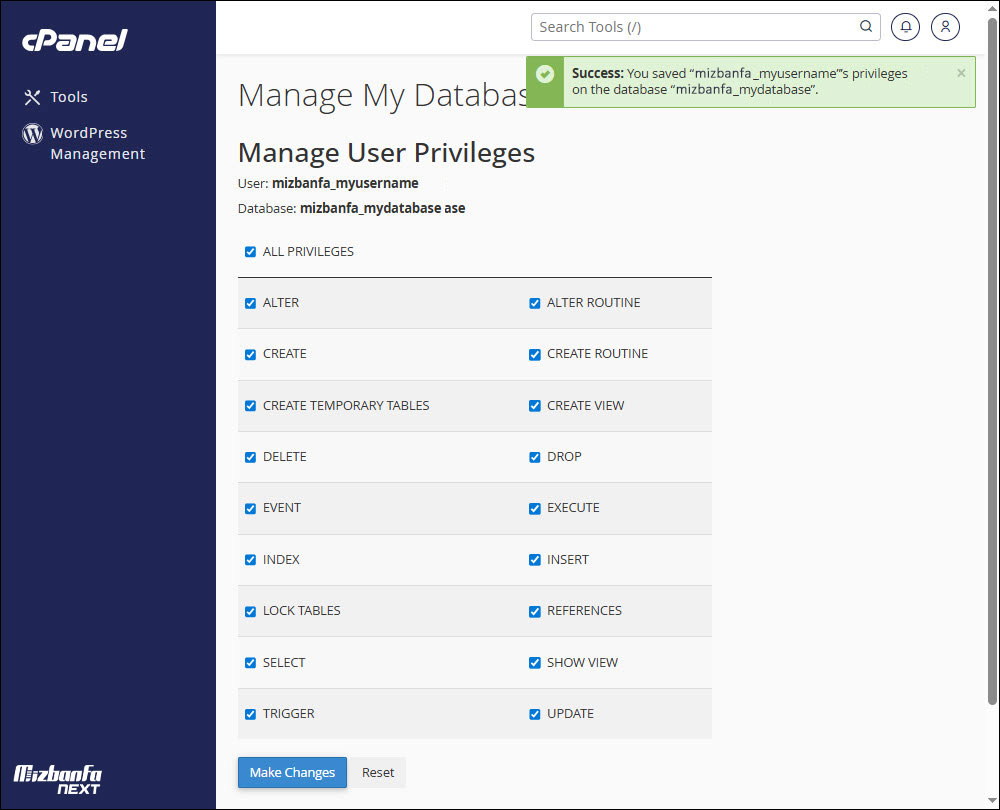Open the user account icon
Image resolution: width=1000 pixels, height=810 pixels.
tap(945, 27)
